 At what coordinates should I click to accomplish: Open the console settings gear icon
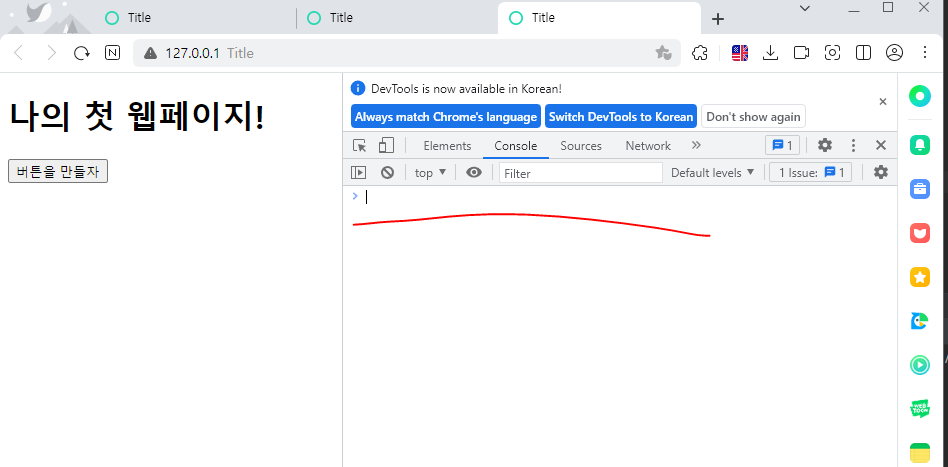tap(881, 172)
